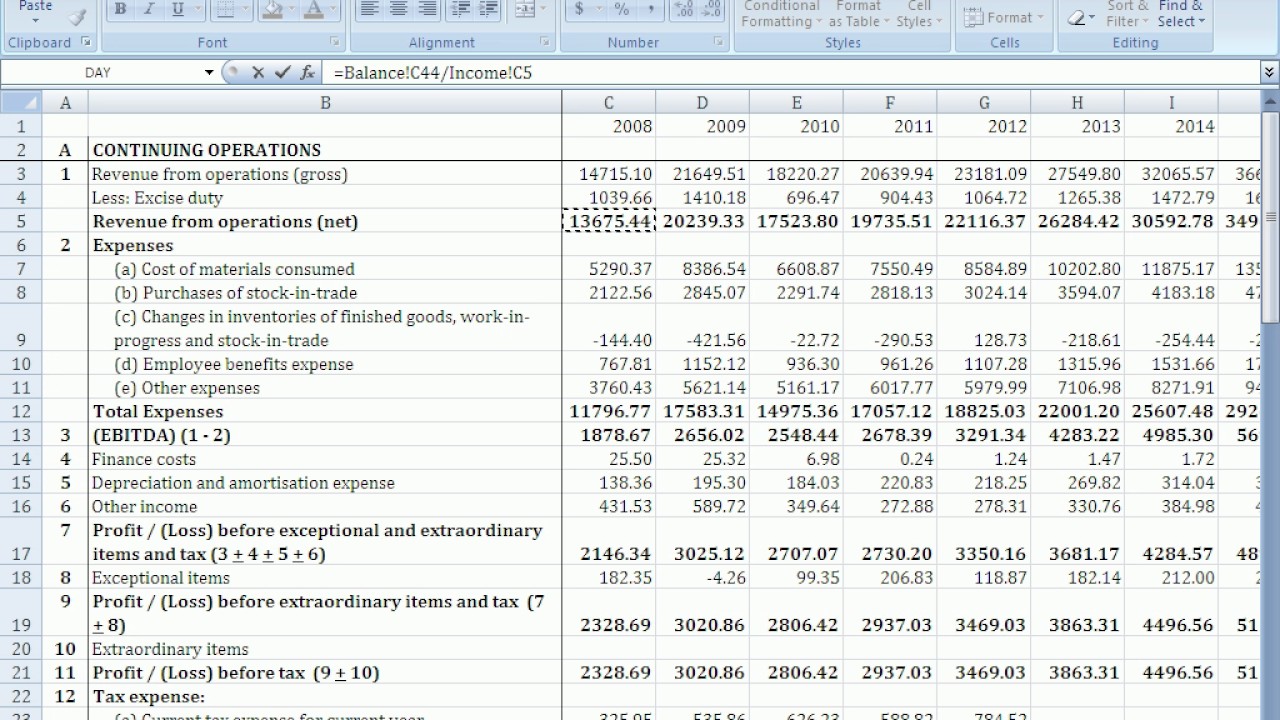The image size is (1280, 720).
Task: Expand the formula bar
Action: click(1269, 72)
